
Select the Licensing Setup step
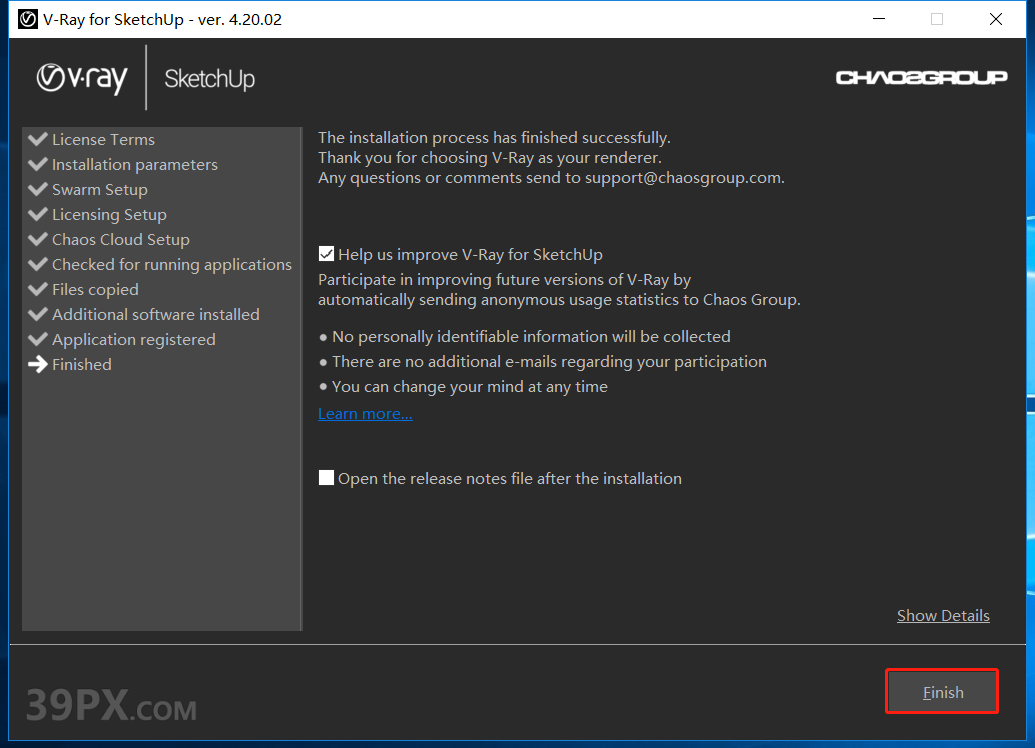pyautogui.click(x=109, y=215)
